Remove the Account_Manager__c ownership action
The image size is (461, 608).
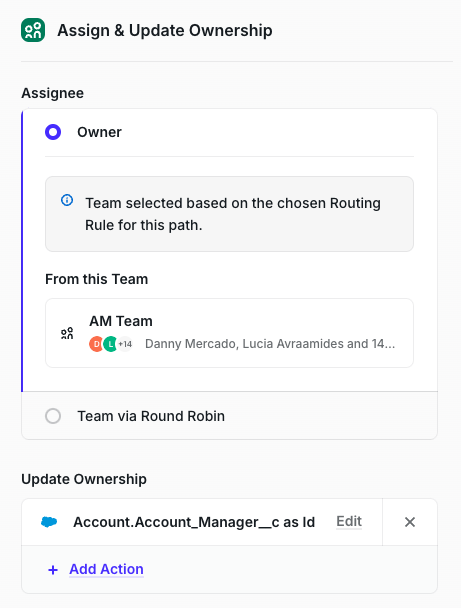click(410, 522)
